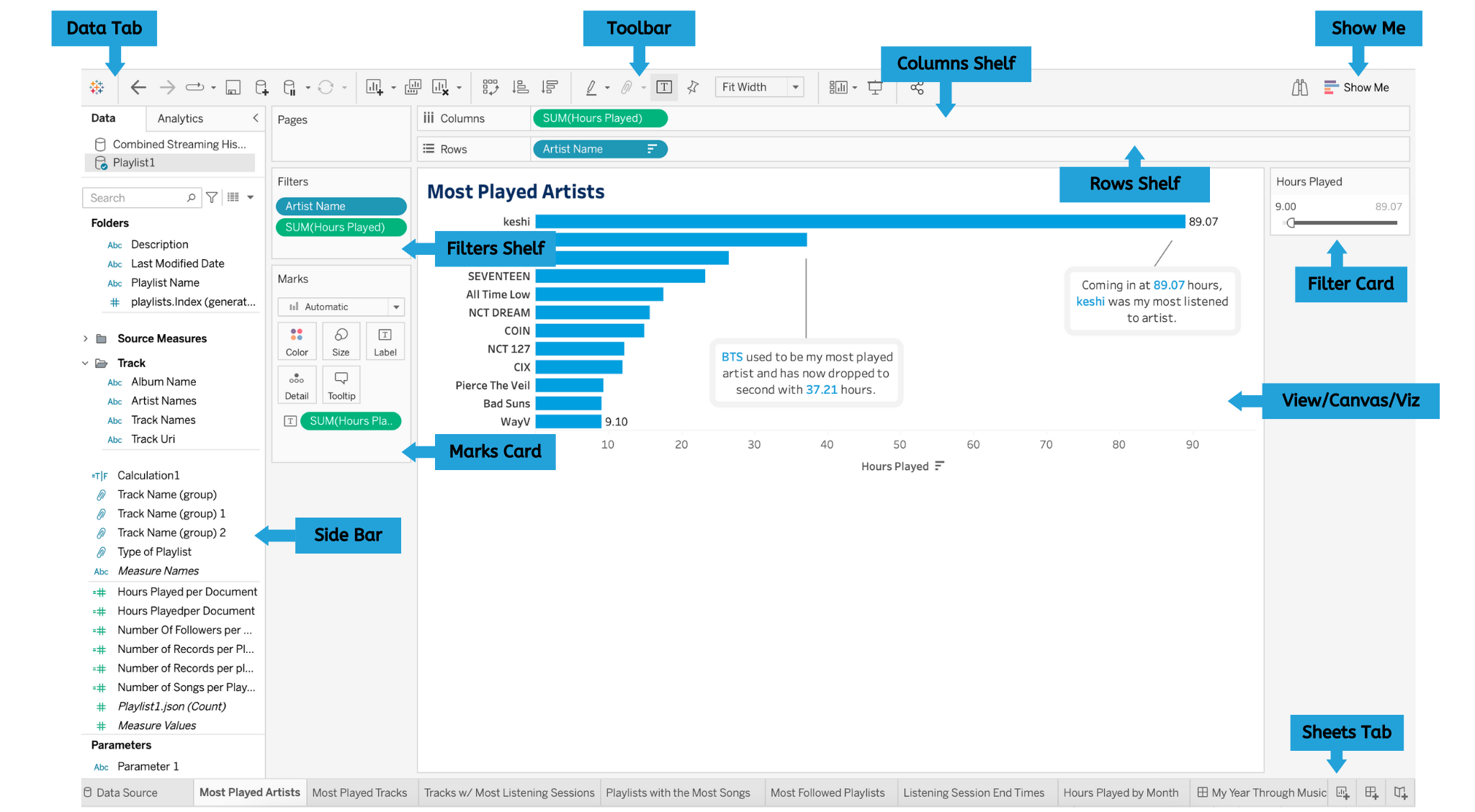
Task: Toggle mark labels with the T button
Action: (x=664, y=87)
